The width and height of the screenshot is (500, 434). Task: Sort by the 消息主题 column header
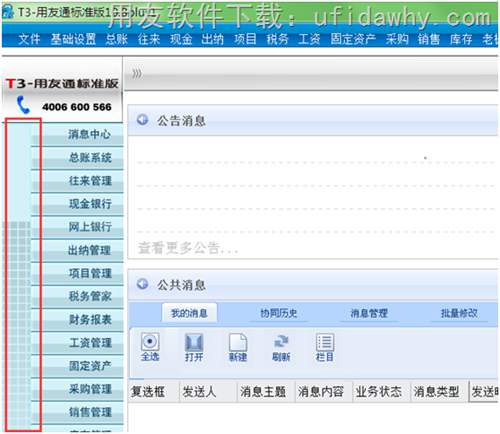tap(266, 392)
